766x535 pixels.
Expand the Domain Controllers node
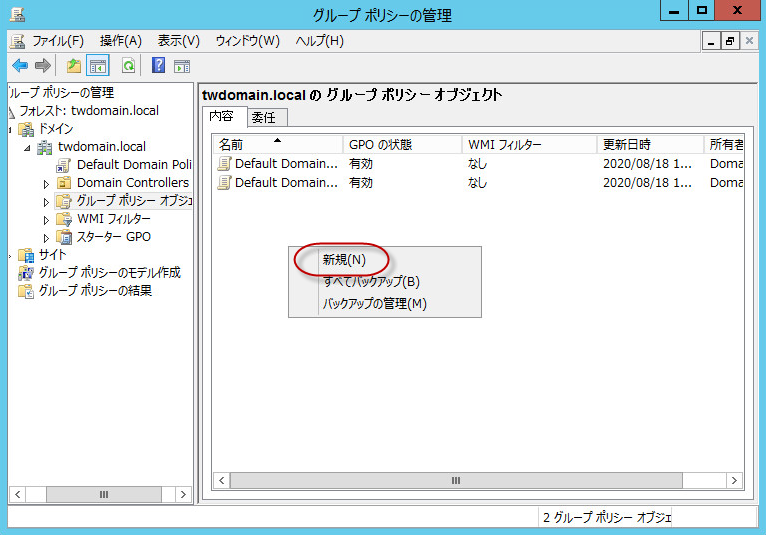coord(46,184)
